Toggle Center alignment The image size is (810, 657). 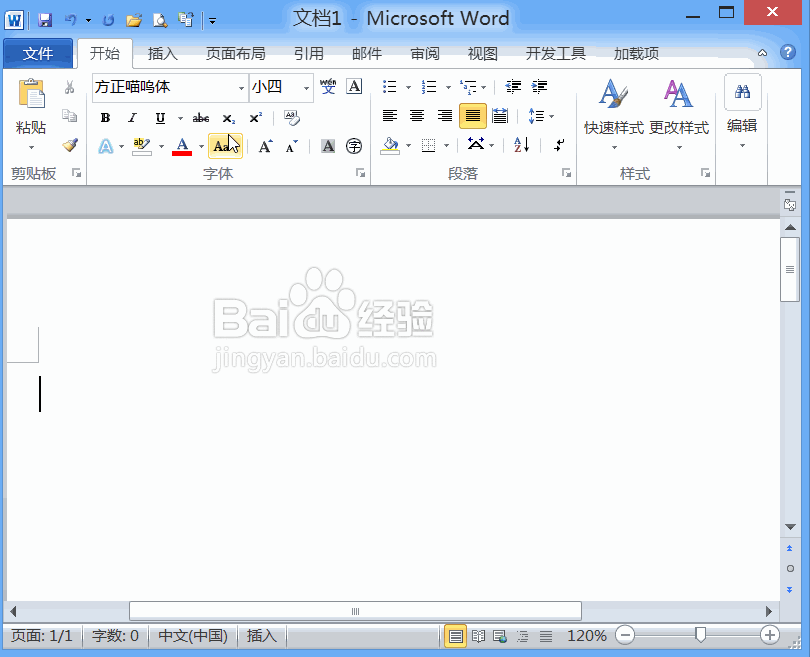pos(417,116)
